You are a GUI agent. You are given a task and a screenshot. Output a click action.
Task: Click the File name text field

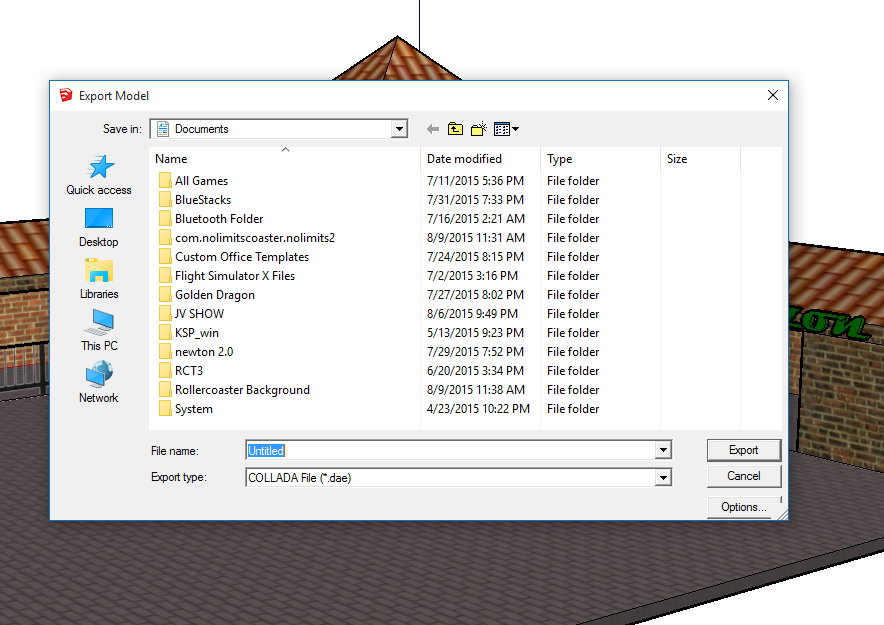pyautogui.click(x=450, y=451)
